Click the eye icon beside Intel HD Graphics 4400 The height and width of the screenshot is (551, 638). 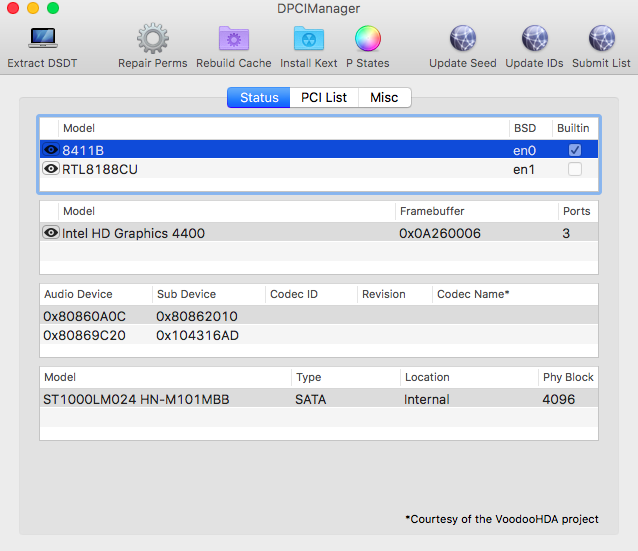[x=51, y=233]
